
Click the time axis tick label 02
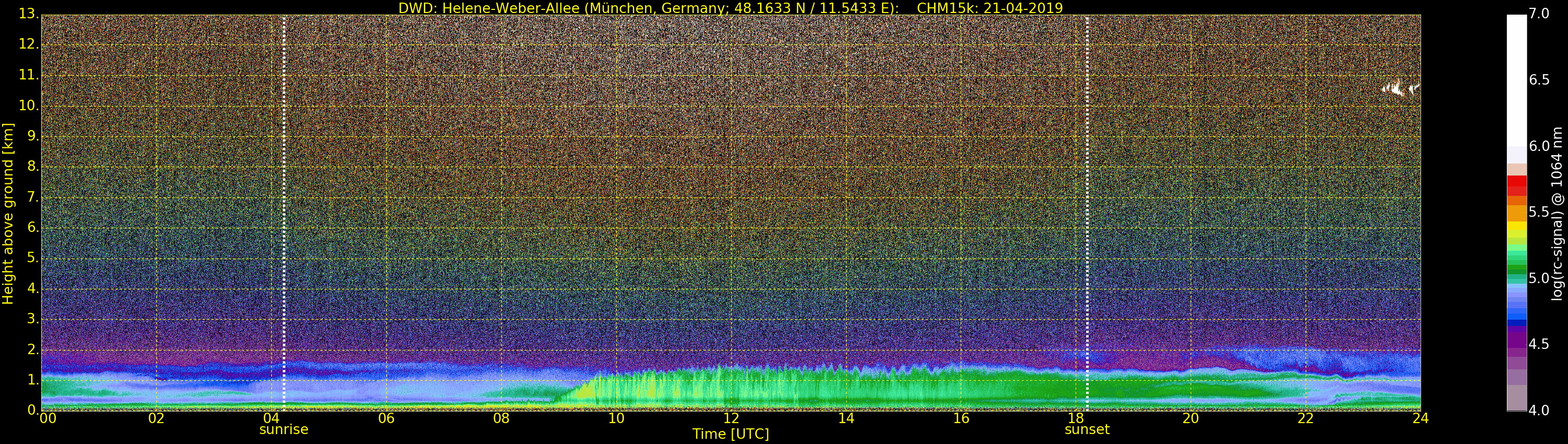156,418
